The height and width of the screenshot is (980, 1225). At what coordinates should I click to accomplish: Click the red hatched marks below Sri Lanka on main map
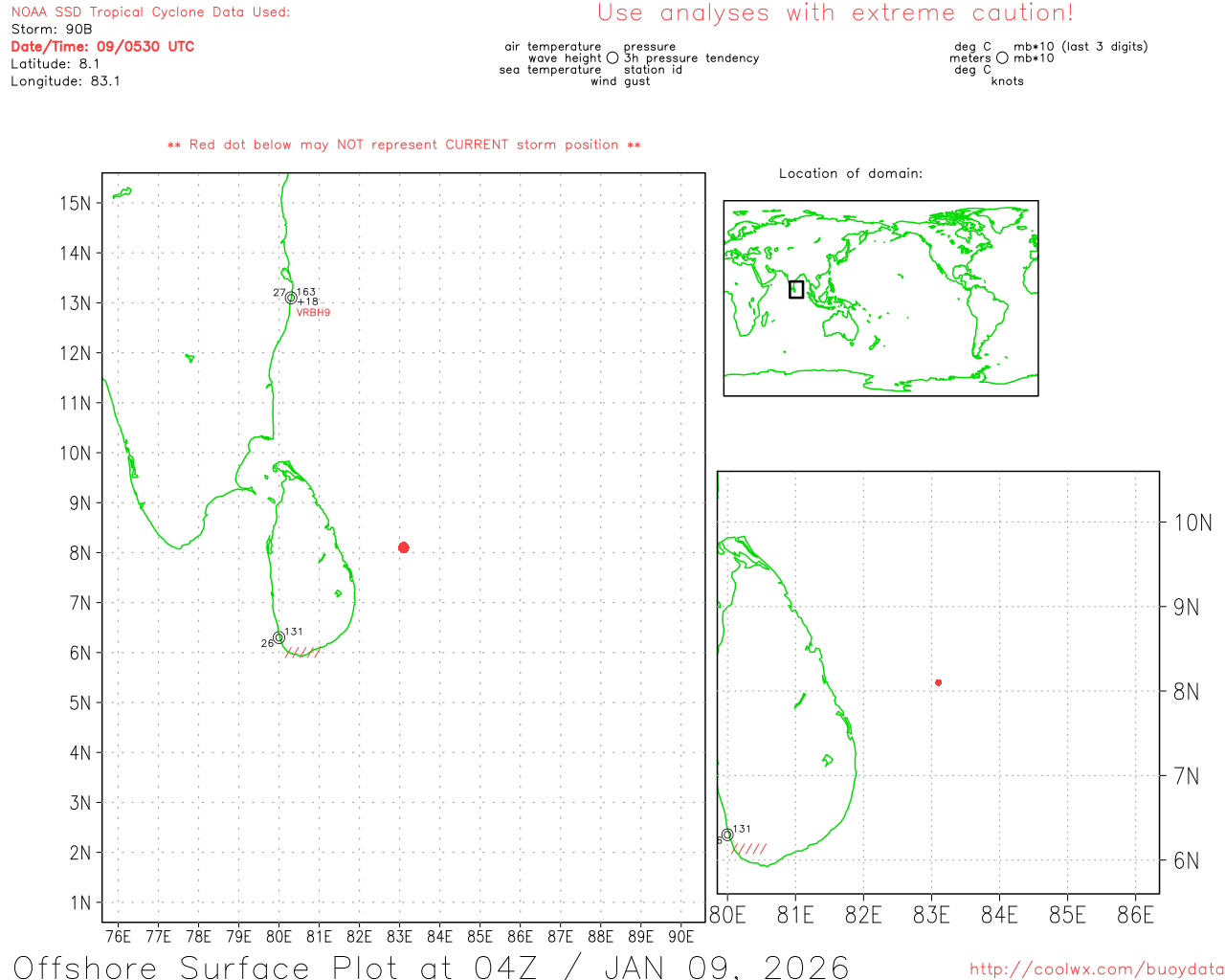click(x=302, y=652)
